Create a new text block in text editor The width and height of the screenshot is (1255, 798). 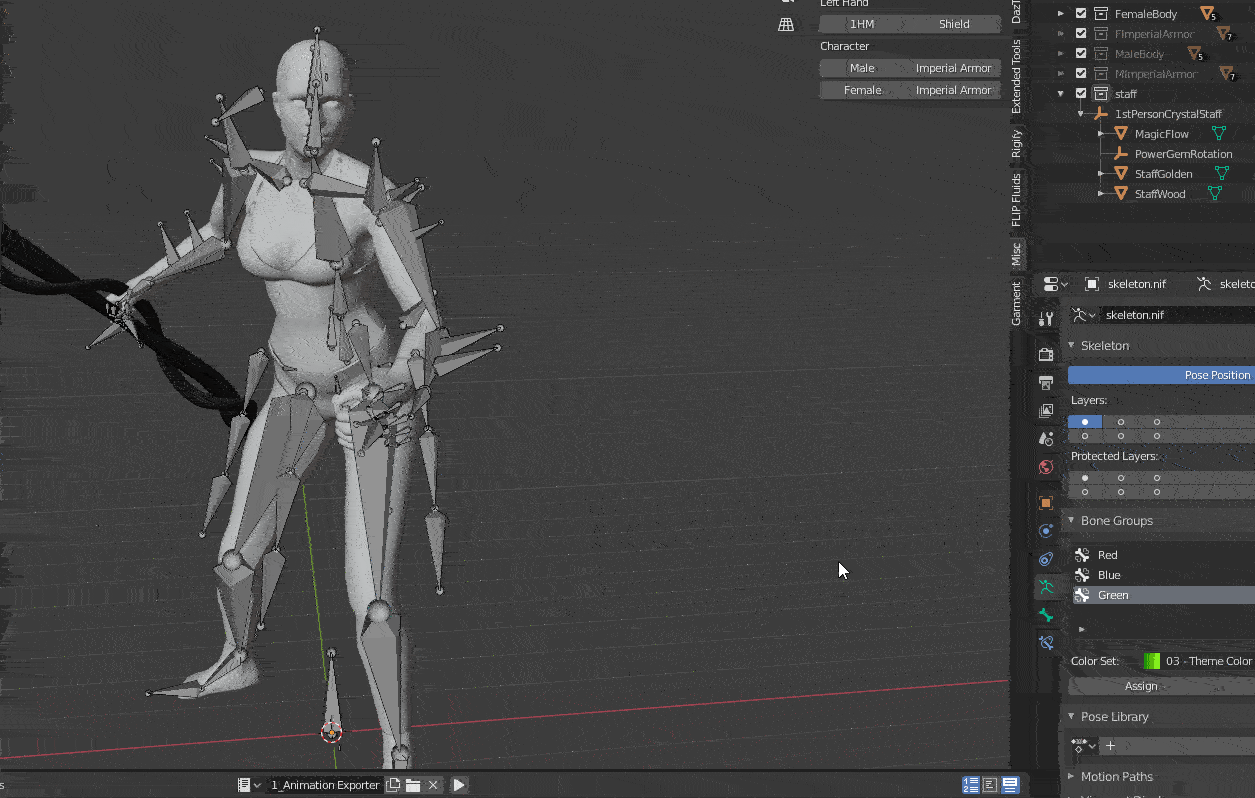(x=394, y=785)
